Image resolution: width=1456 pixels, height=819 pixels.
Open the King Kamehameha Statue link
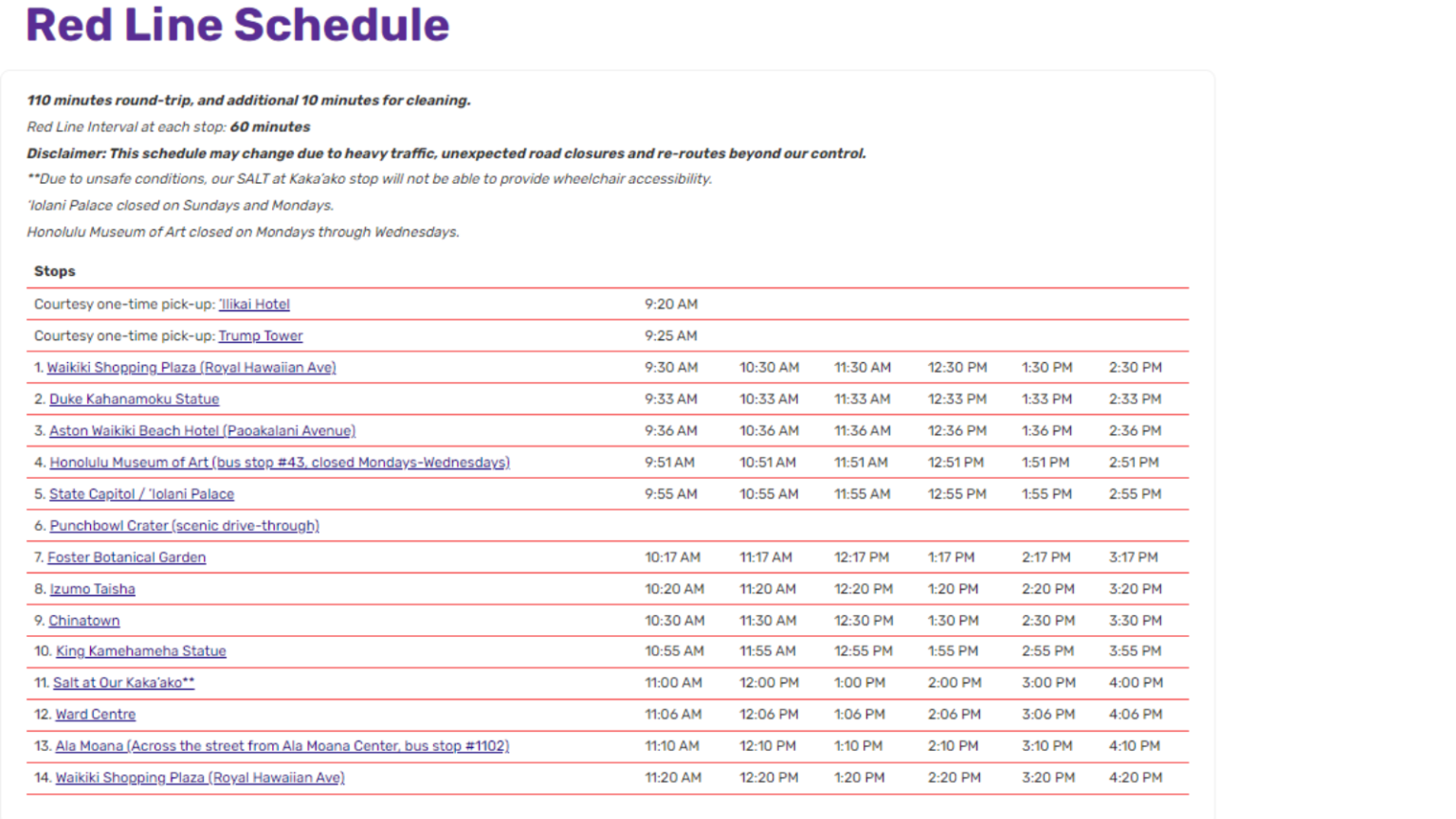(140, 651)
